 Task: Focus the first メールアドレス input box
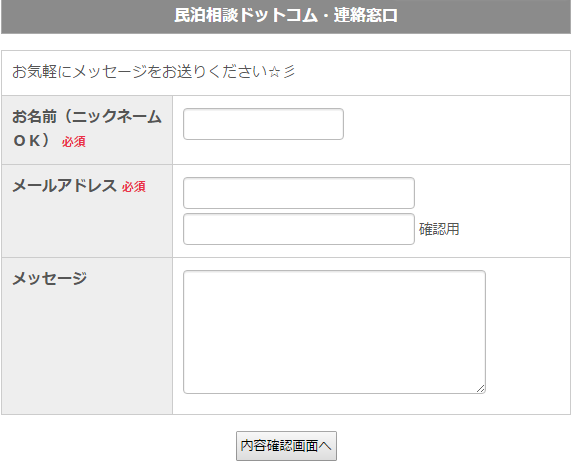(299, 193)
